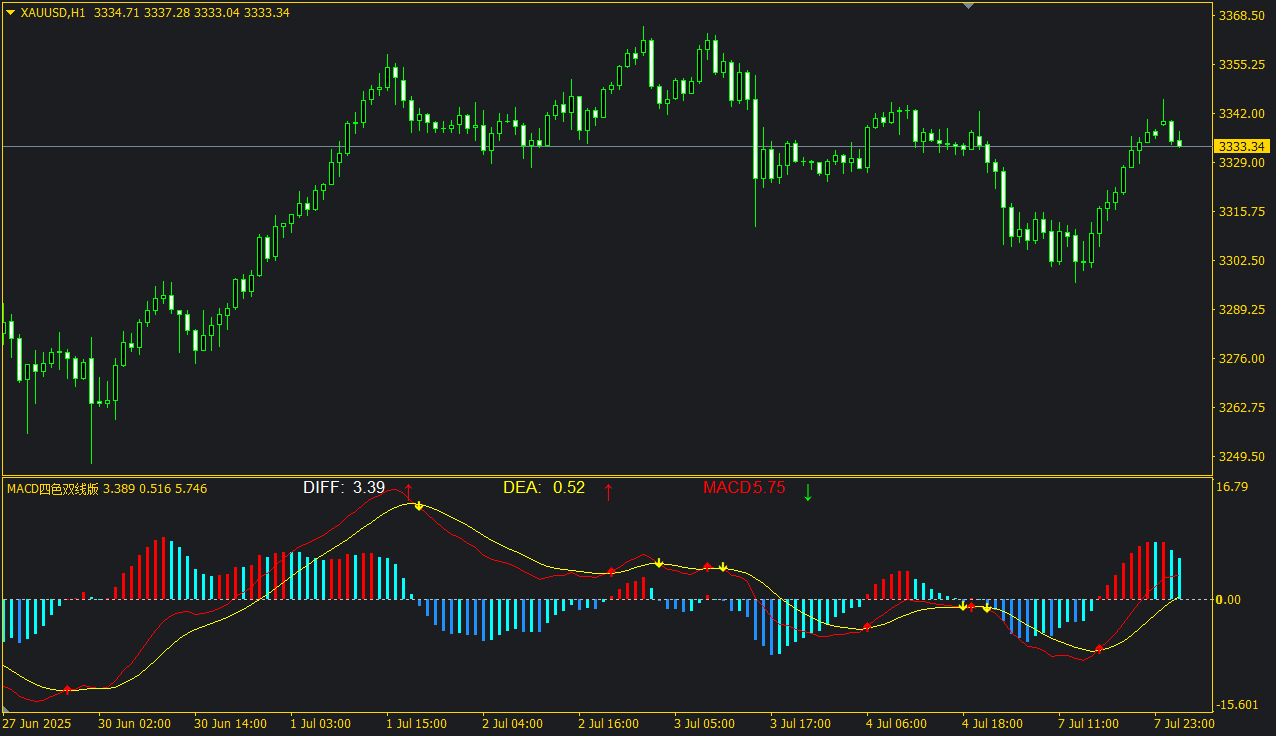
Task: Select the MACD四色双线版 indicator label
Action: (52, 488)
